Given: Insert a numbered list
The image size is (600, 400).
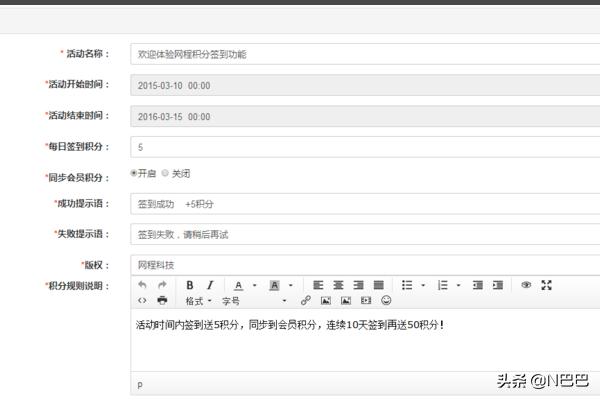Looking at the screenshot, I should [x=442, y=285].
